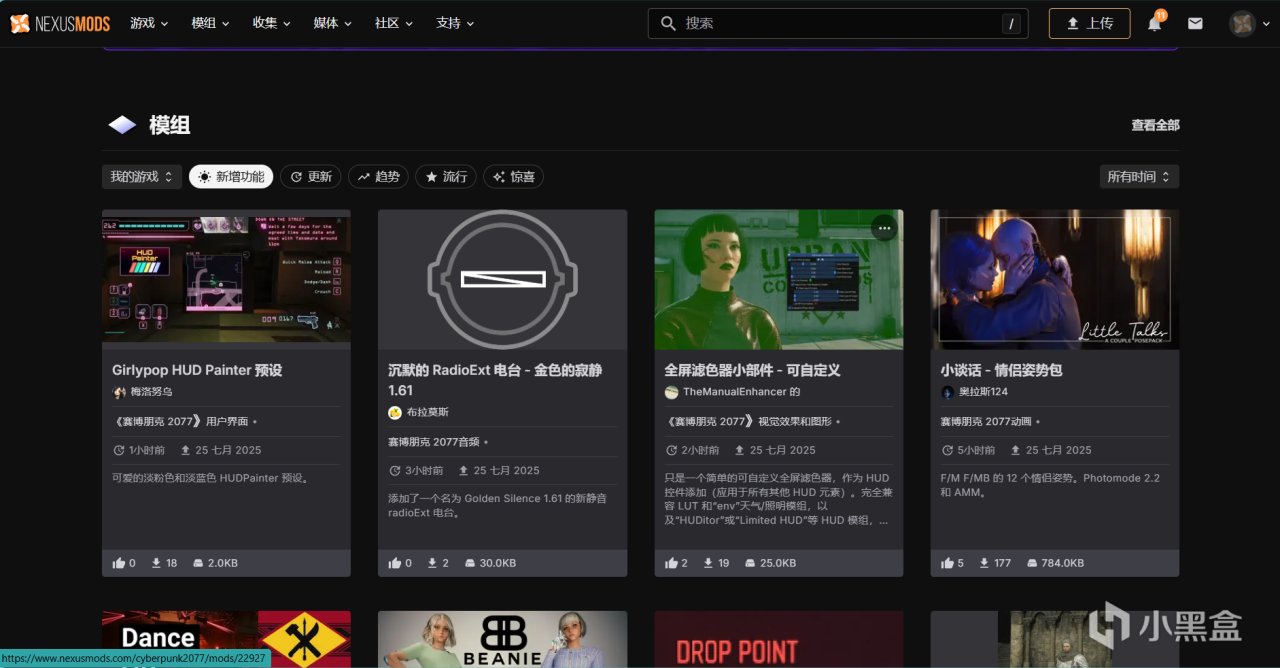Open the Little Talks couple posepack thumbnail
The height and width of the screenshot is (668, 1280).
point(1055,279)
